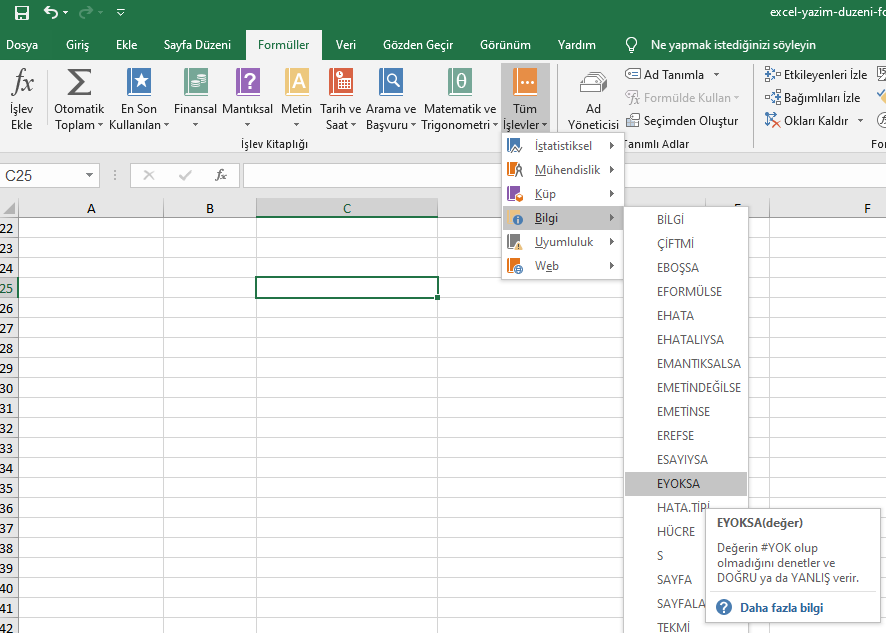Select EHATA from the Bilgi function list

(675, 316)
